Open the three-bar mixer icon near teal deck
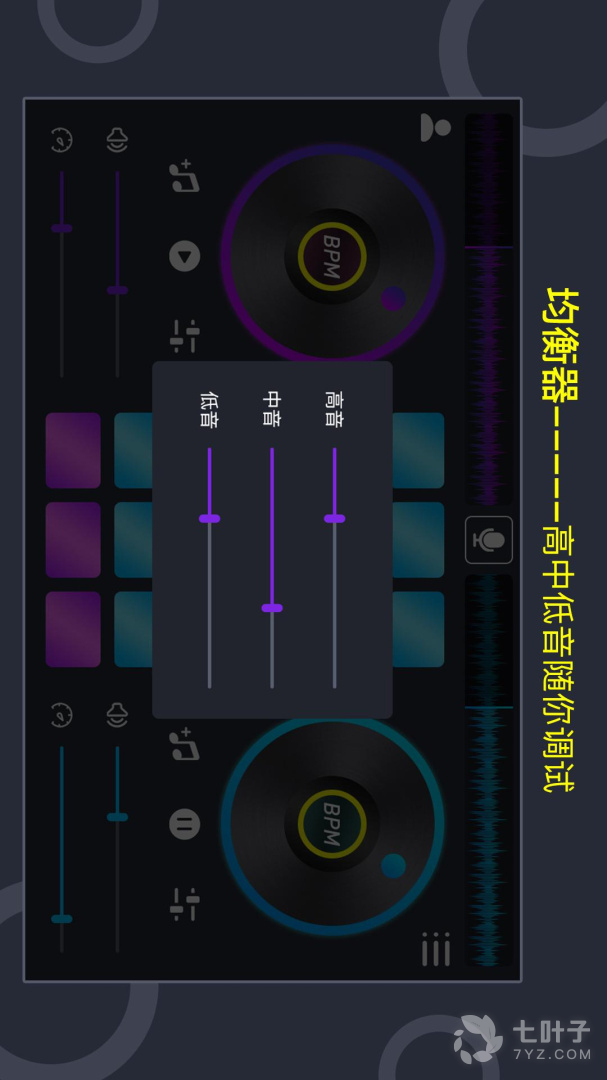Screen dimensions: 607x1080 (x=436, y=948)
